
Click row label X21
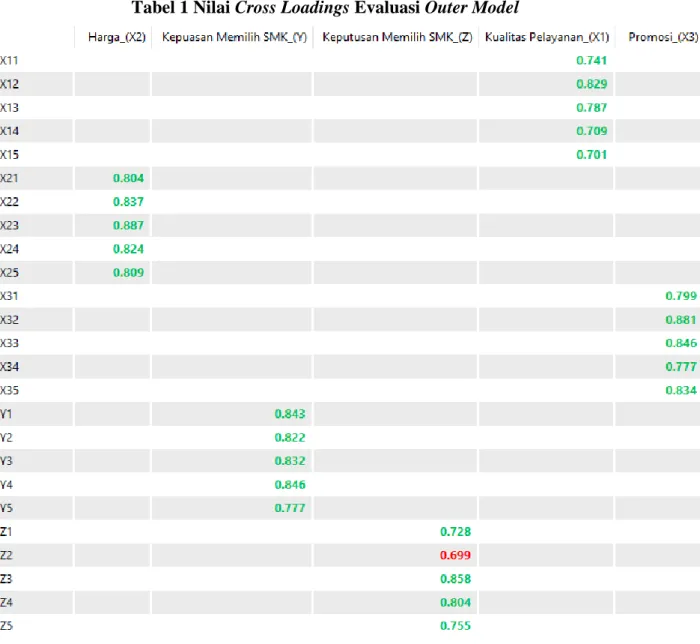point(9,179)
